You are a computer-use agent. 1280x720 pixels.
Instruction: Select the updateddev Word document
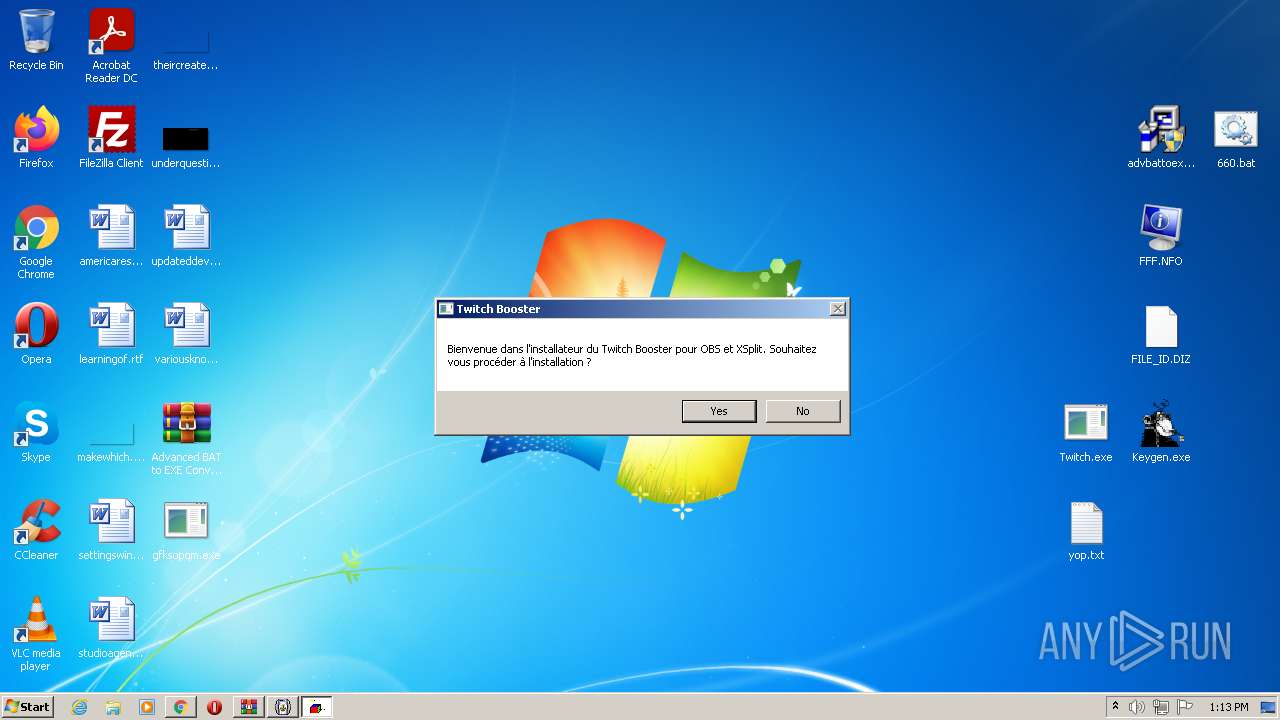(x=186, y=236)
